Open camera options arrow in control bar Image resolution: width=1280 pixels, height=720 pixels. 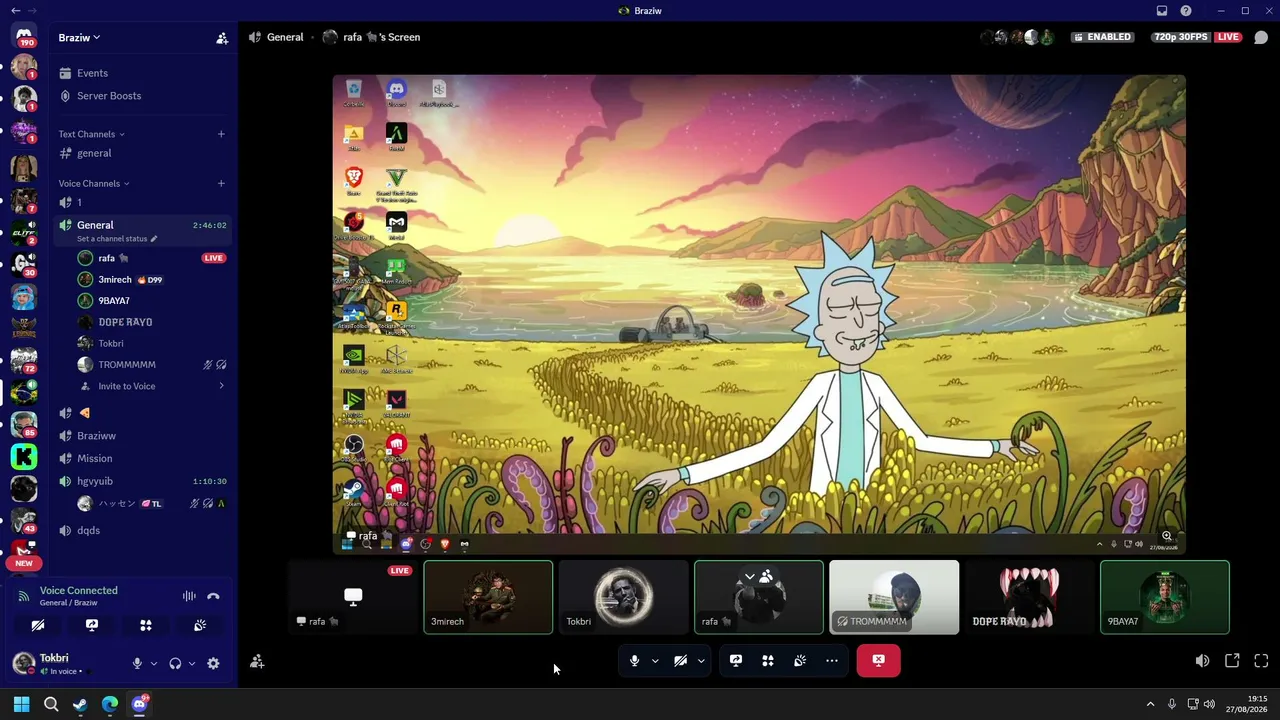[701, 661]
